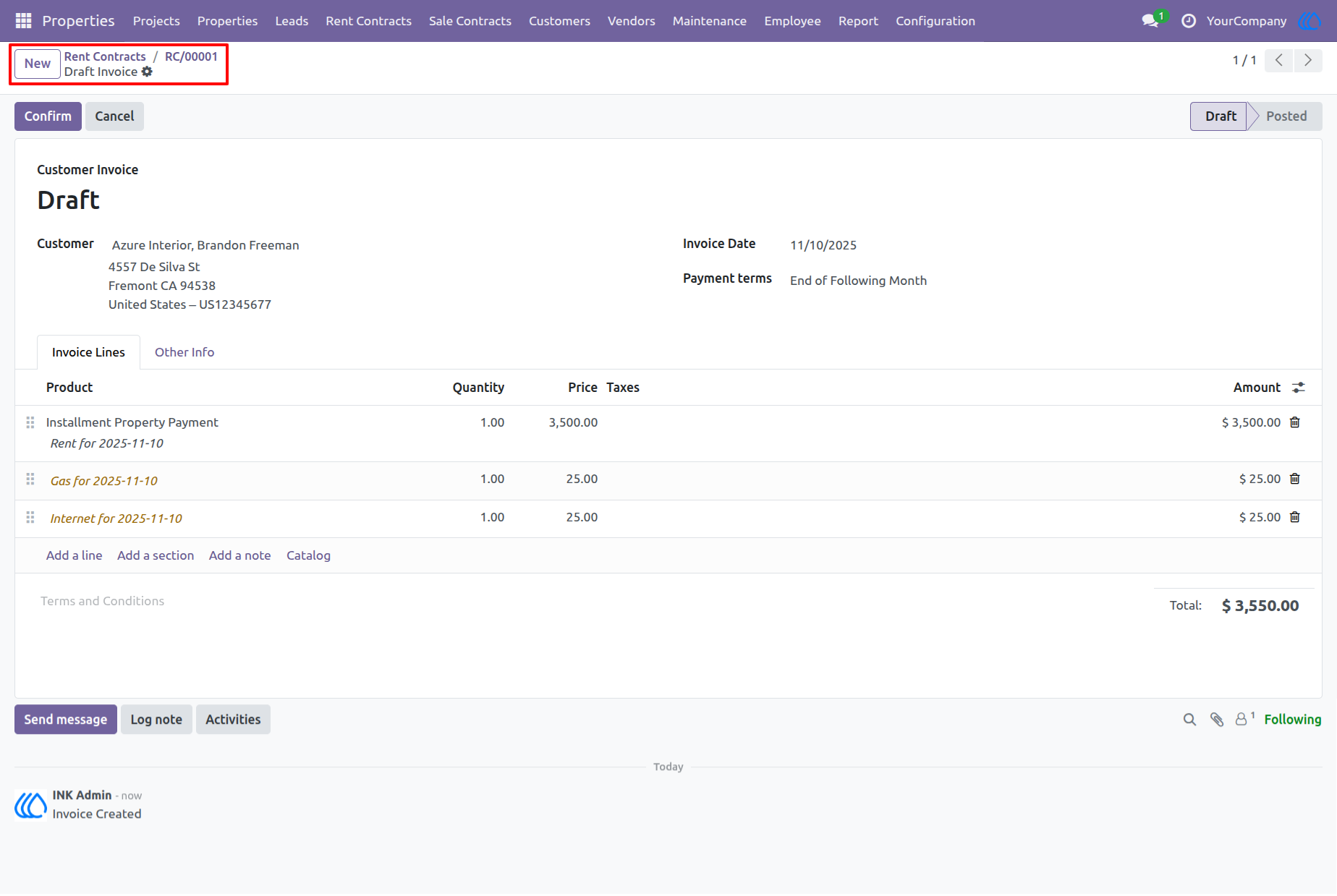Image resolution: width=1337 pixels, height=896 pixels.
Task: Open the Report menu
Action: pos(858,21)
